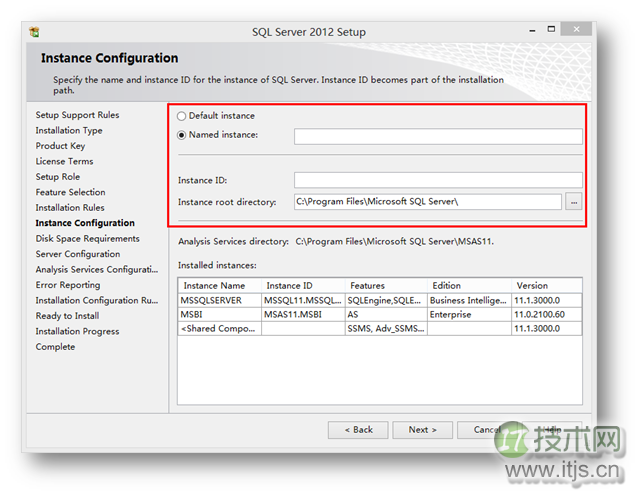639x495 pixels.
Task: Select the Installation Rules step
Action: tap(70, 208)
